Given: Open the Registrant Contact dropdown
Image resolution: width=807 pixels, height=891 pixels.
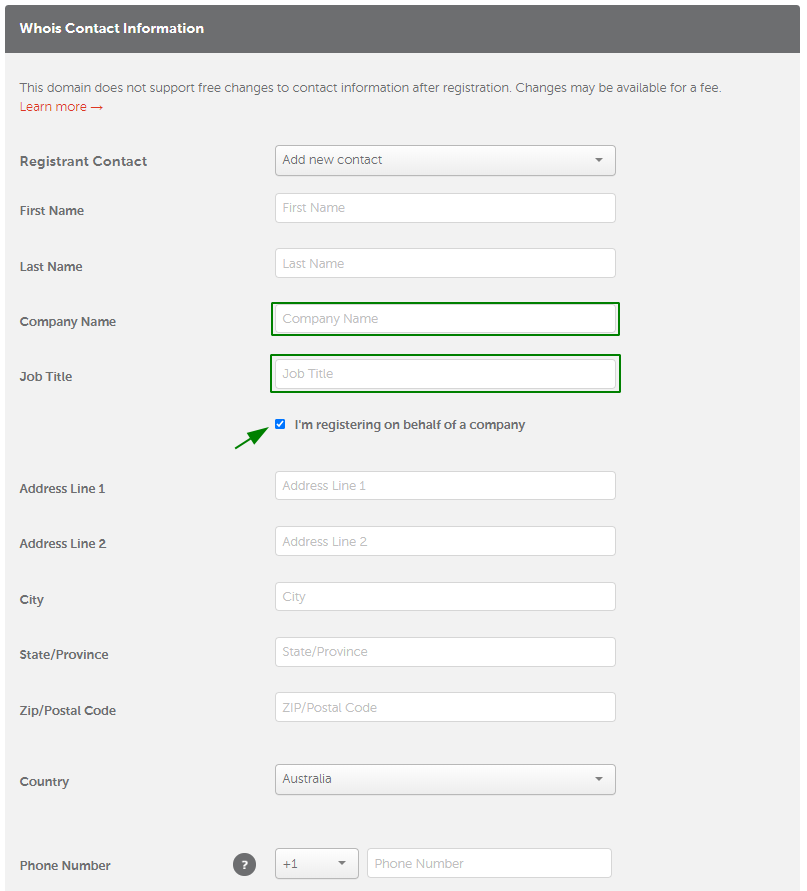Looking at the screenshot, I should [445, 160].
